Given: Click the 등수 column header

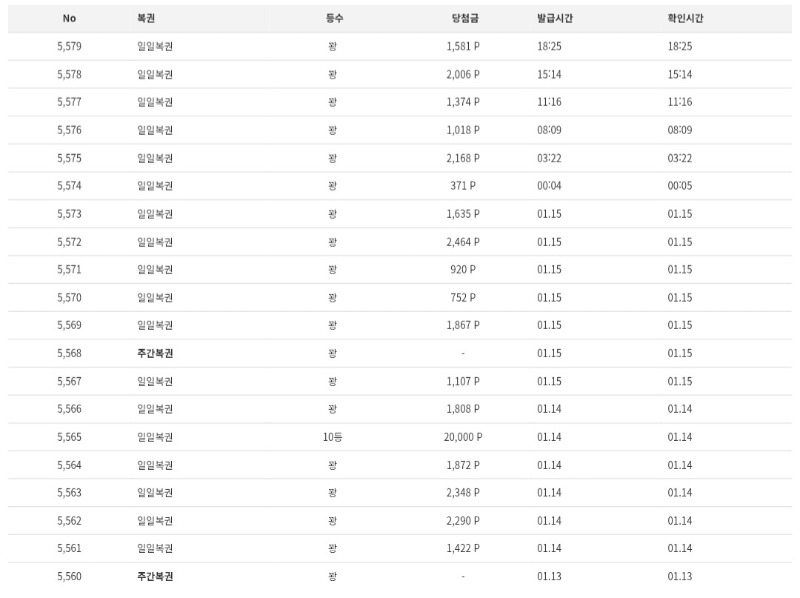Looking at the screenshot, I should coord(333,19).
